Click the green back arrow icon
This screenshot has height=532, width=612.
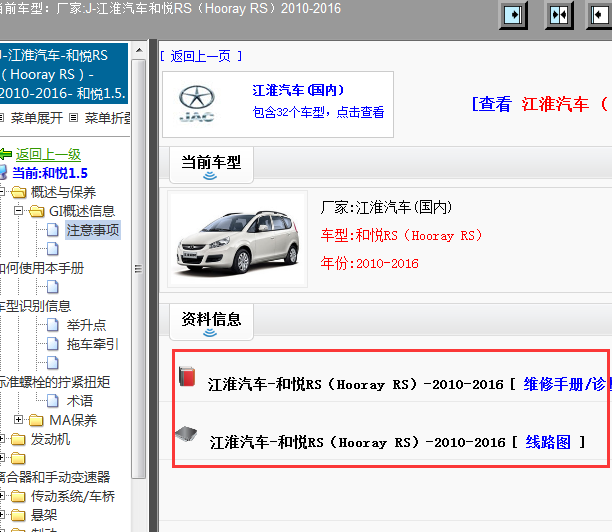(x=5, y=154)
